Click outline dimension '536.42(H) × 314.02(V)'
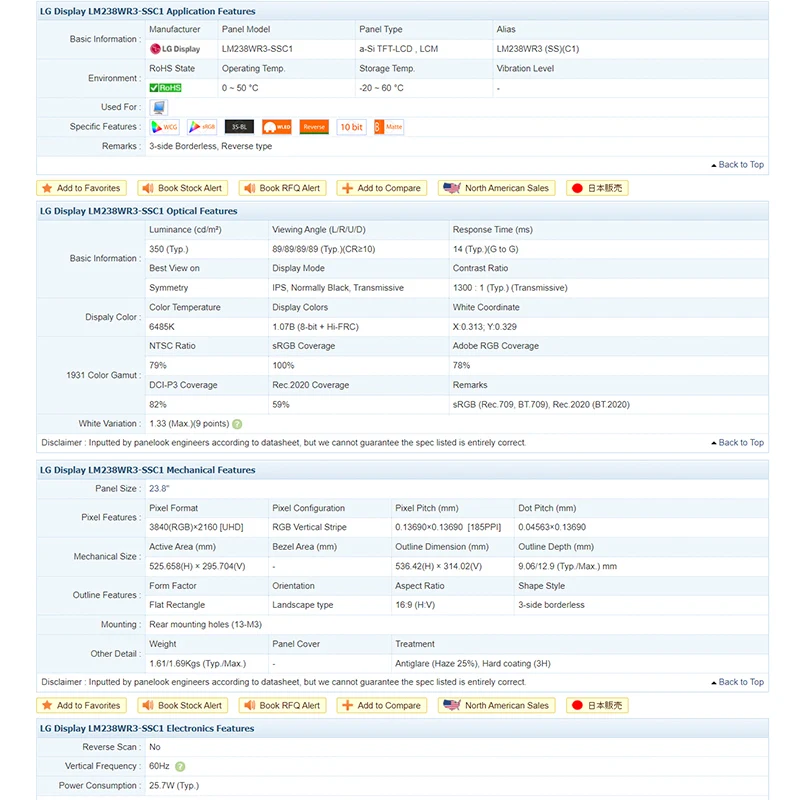Image resolution: width=800 pixels, height=800 pixels. [438, 566]
